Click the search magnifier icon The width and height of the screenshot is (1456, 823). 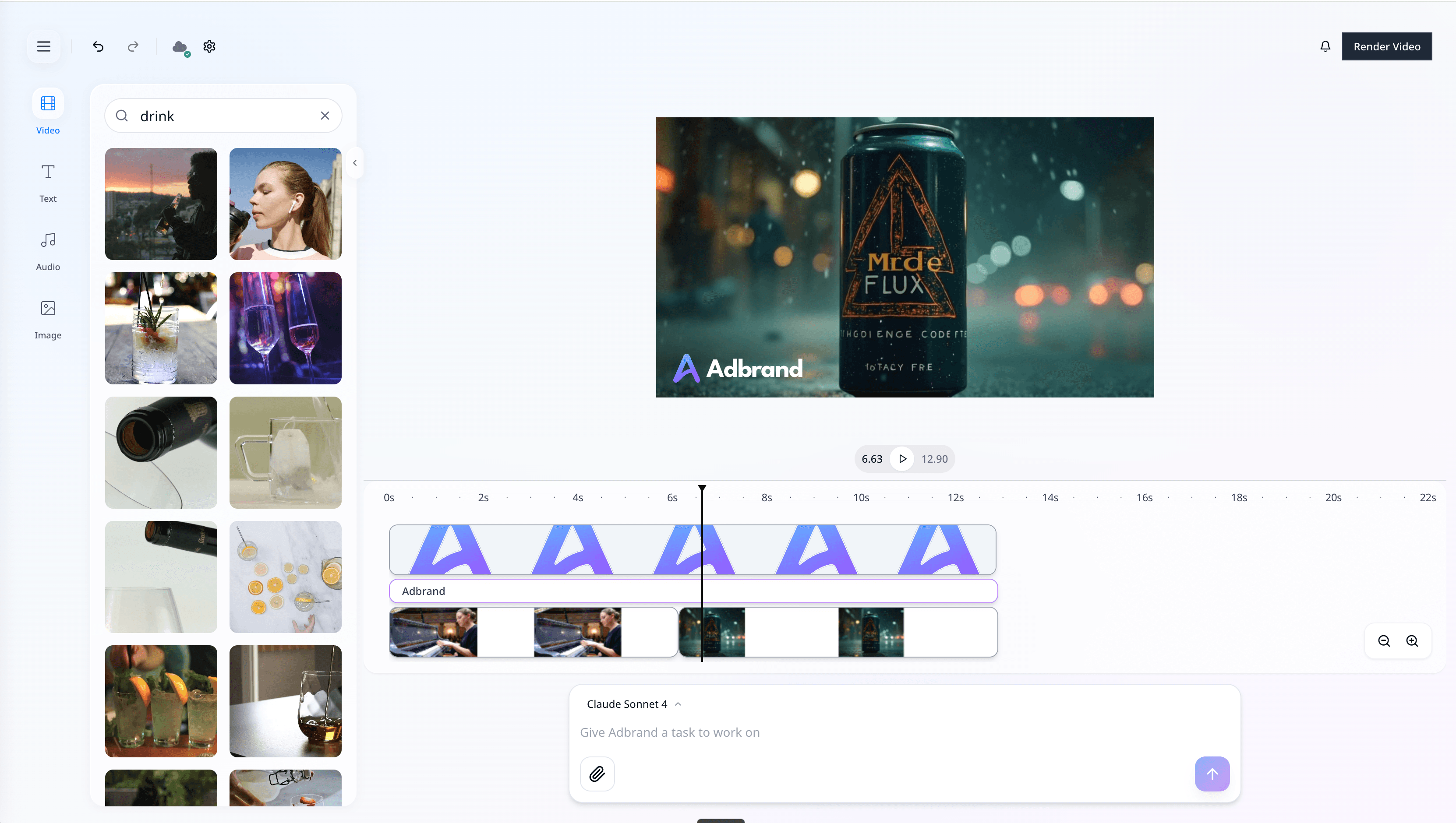[122, 116]
